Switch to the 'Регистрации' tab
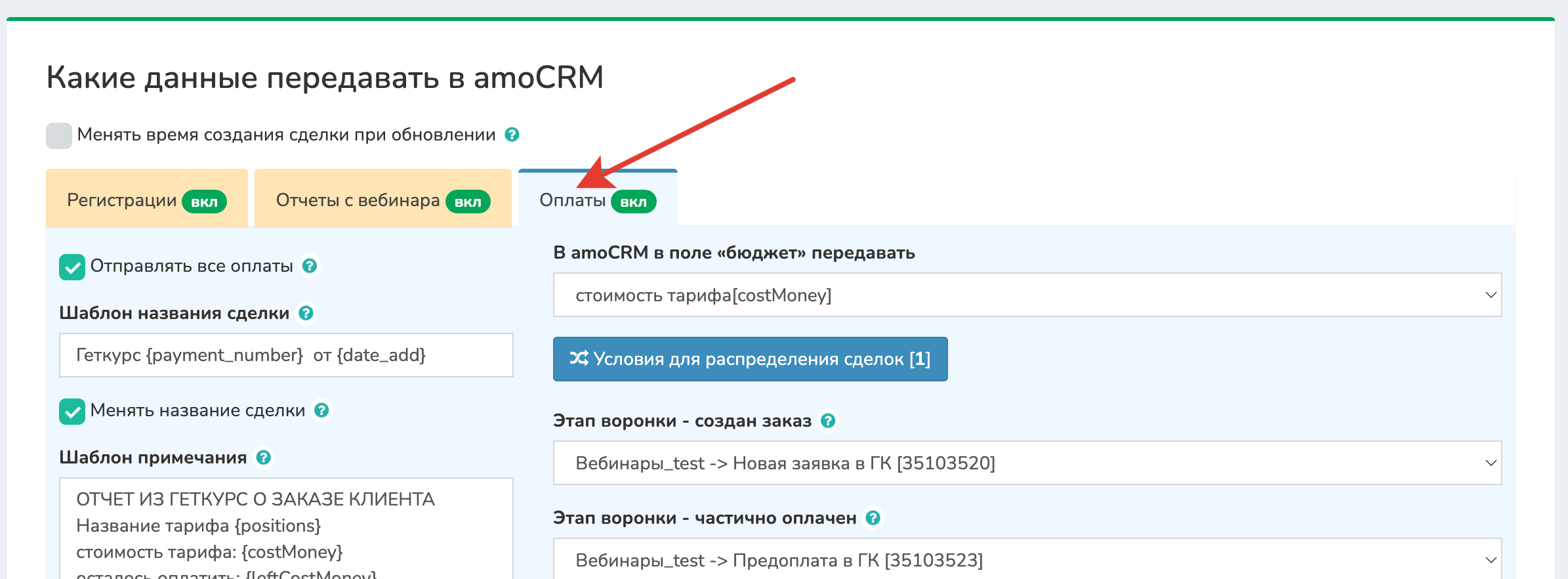This screenshot has width=1568, height=579. (x=146, y=200)
